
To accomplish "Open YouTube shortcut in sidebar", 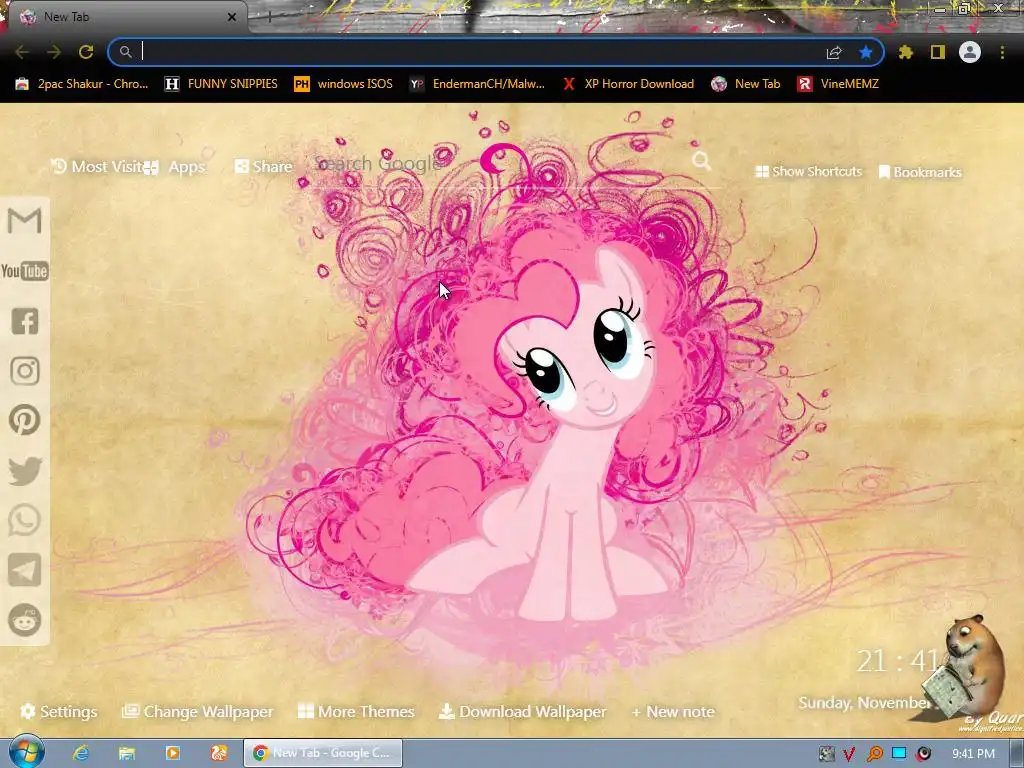I will pyautogui.click(x=24, y=270).
